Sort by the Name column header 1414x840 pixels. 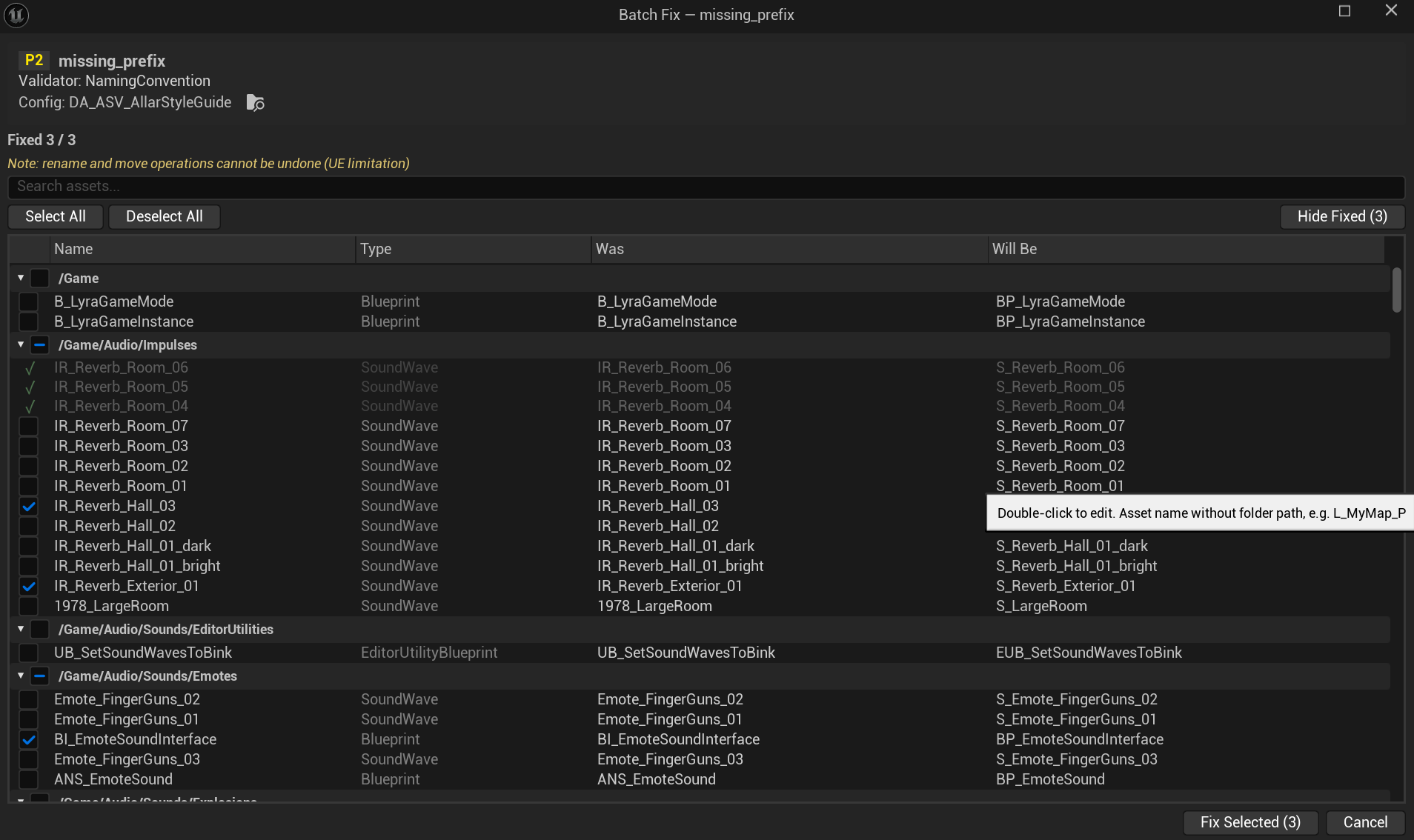(x=202, y=249)
